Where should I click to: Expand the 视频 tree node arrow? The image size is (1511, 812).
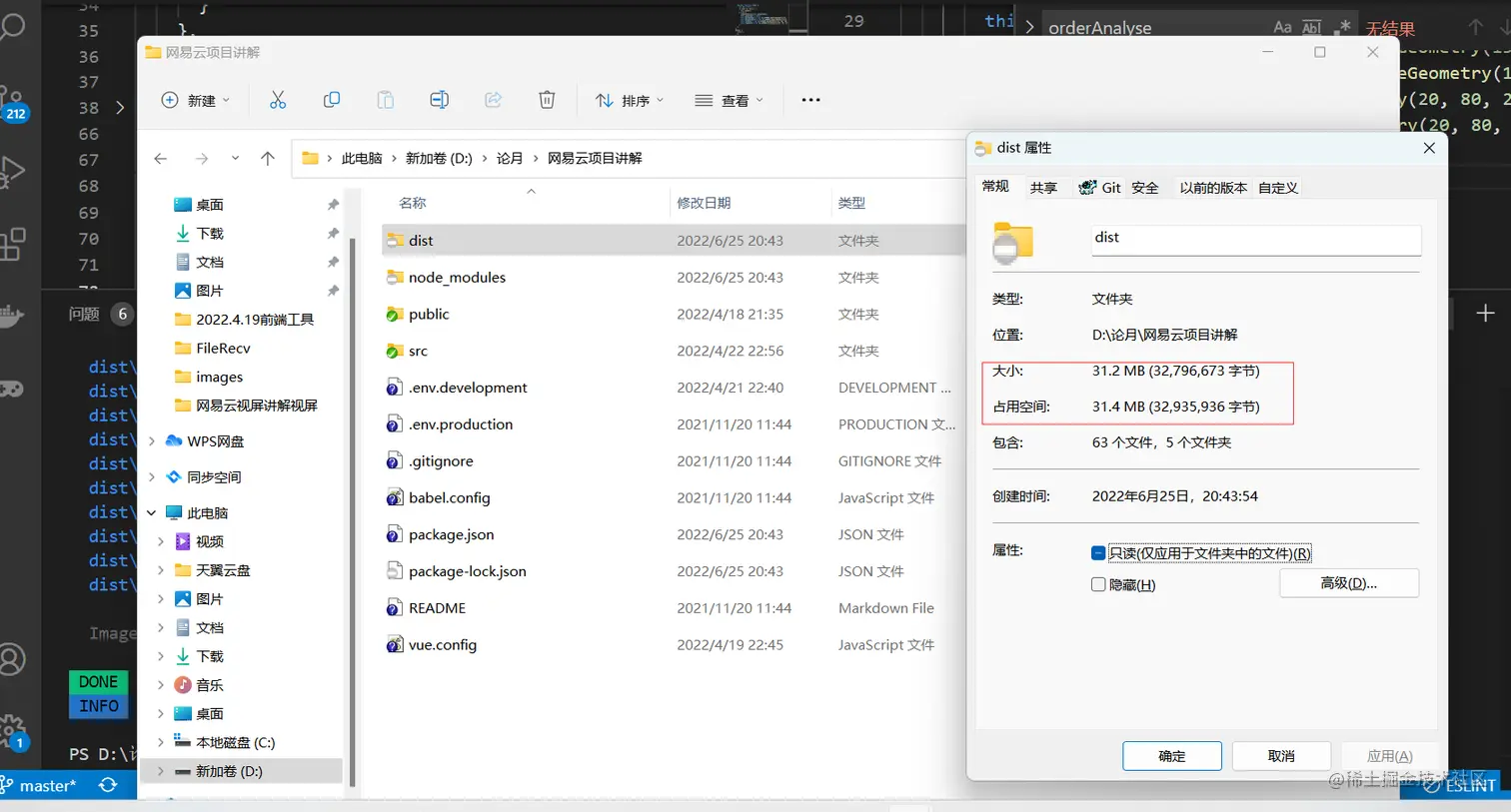pyautogui.click(x=161, y=541)
